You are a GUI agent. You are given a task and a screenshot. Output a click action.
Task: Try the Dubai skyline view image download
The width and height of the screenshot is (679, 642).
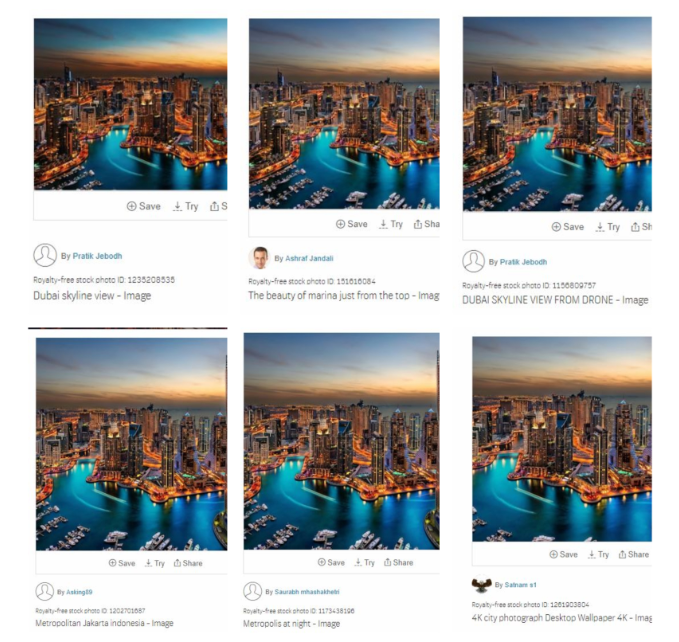click(x=185, y=206)
